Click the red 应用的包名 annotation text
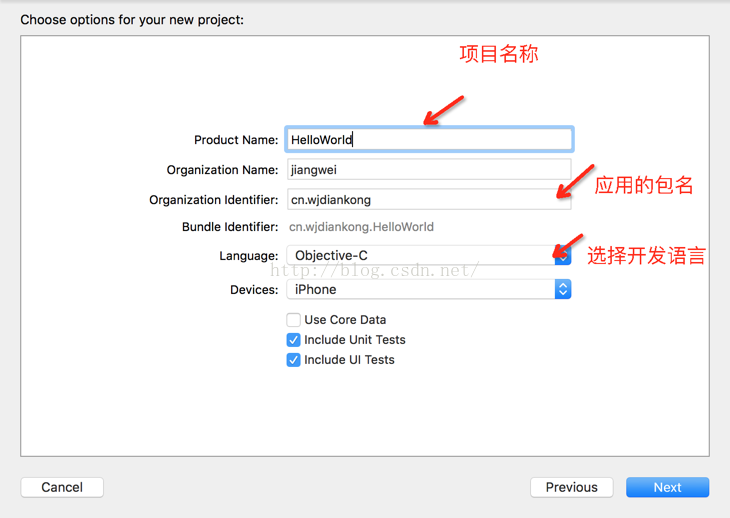This screenshot has height=518, width=730. coord(644,185)
